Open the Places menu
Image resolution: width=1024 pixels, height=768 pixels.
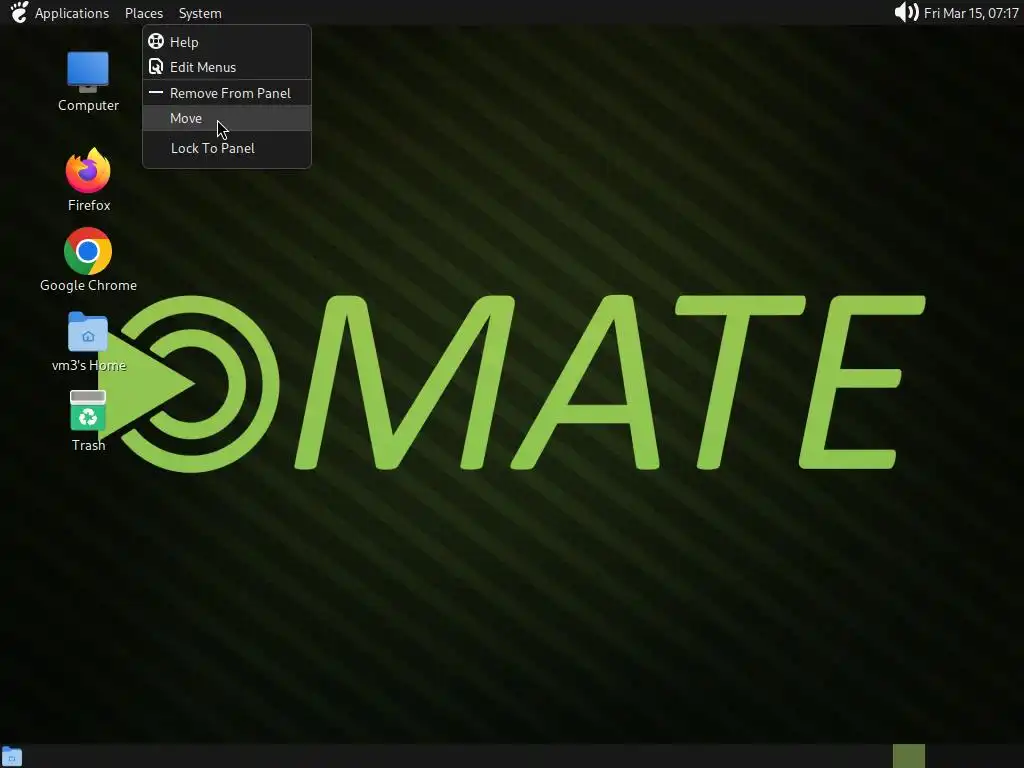tap(144, 13)
